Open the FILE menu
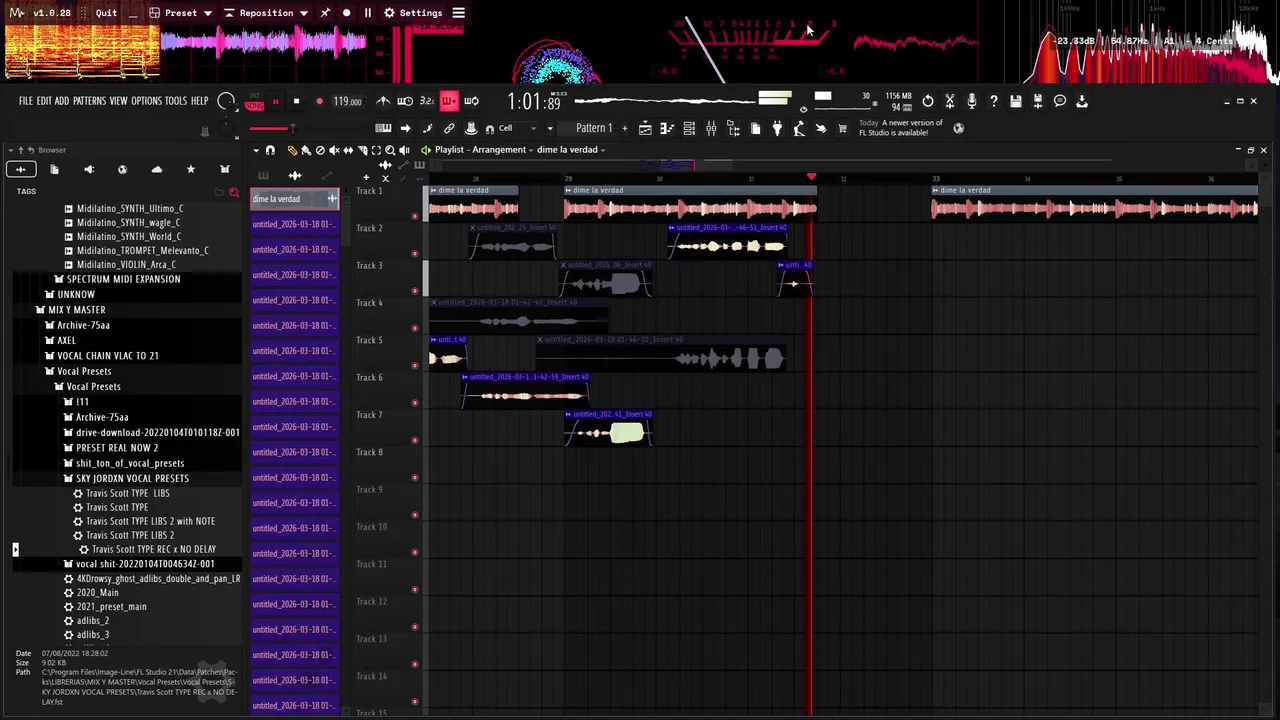The height and width of the screenshot is (720, 1280). click(x=26, y=101)
